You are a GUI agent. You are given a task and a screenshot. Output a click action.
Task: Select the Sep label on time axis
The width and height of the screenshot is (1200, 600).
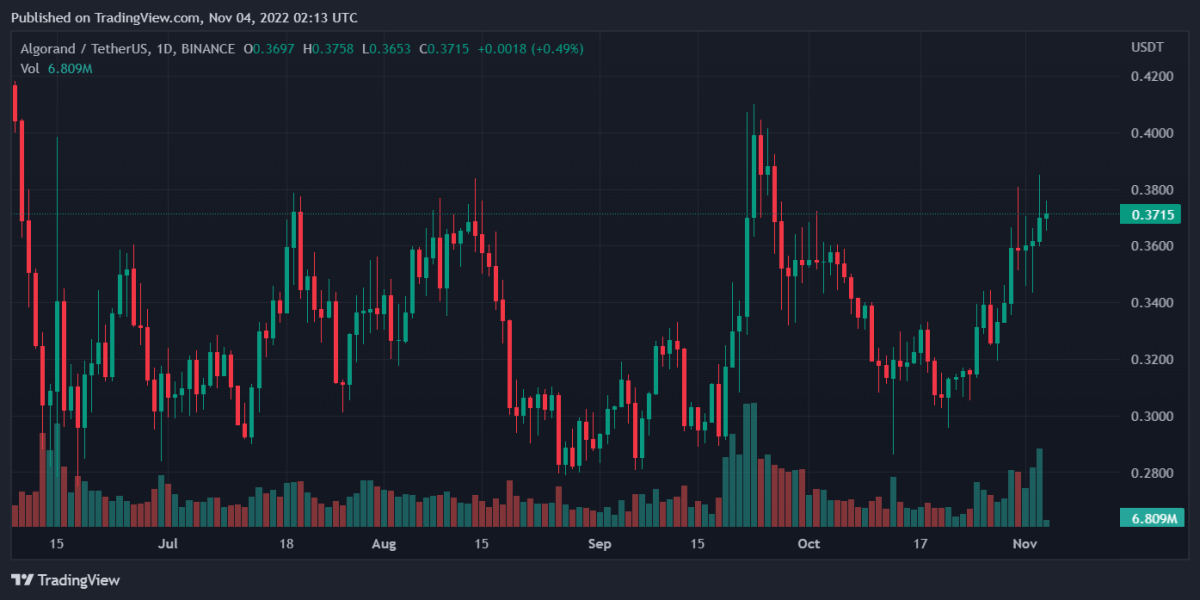pyautogui.click(x=599, y=544)
